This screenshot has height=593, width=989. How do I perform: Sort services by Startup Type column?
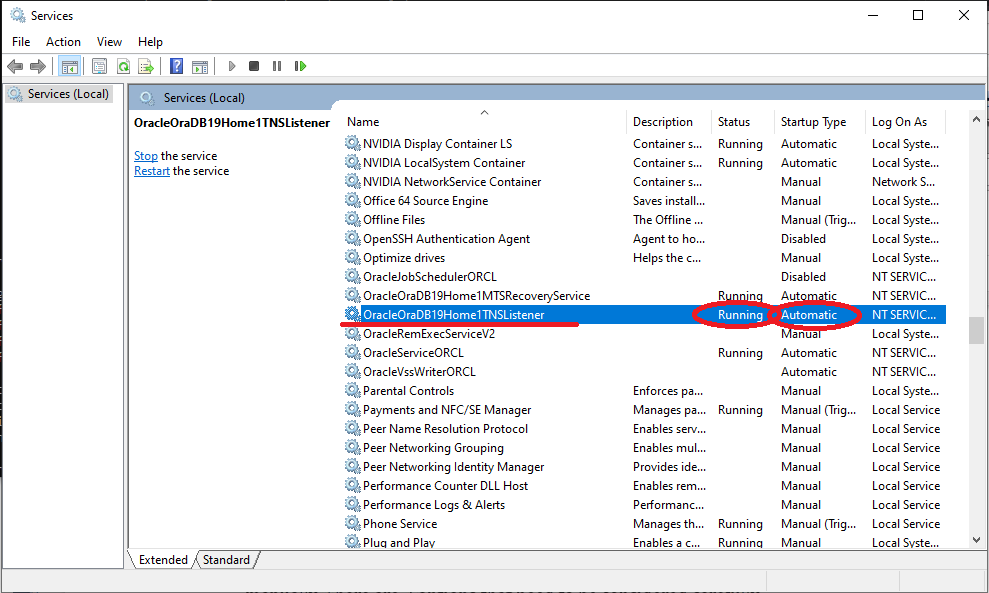coord(813,122)
